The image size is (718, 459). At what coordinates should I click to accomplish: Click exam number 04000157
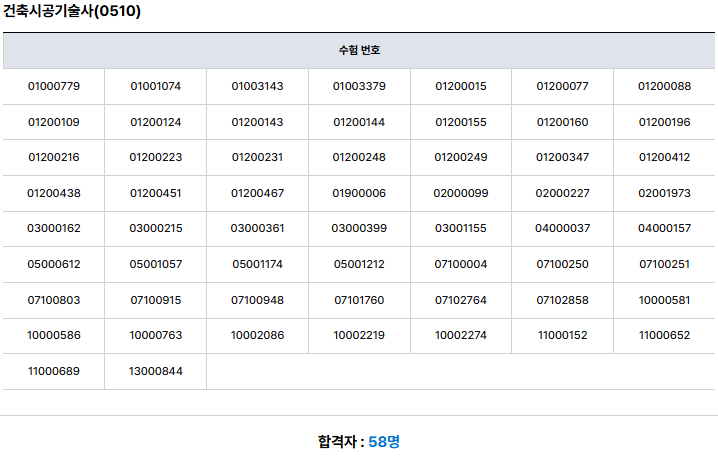[664, 228]
